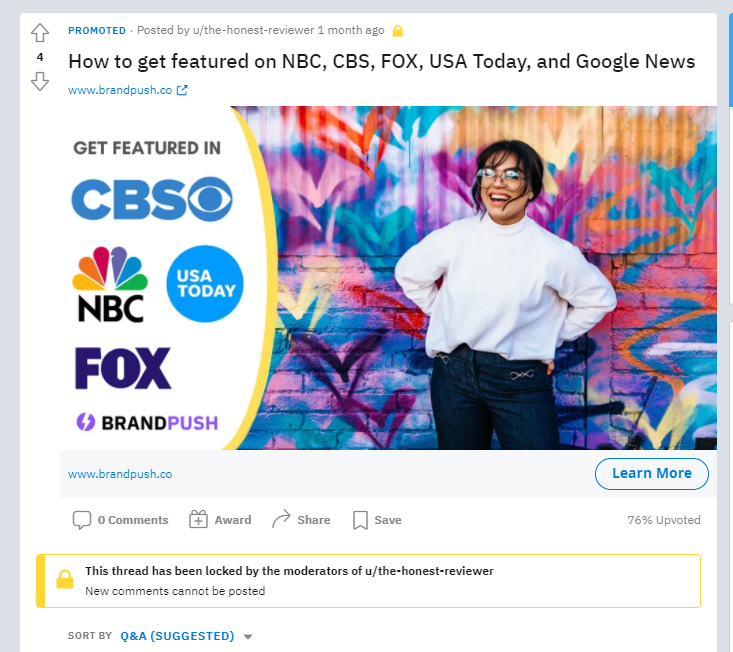Expand the Q&A (Suggested) sort dropdown
Screen dimensions: 733x652
[177, 636]
